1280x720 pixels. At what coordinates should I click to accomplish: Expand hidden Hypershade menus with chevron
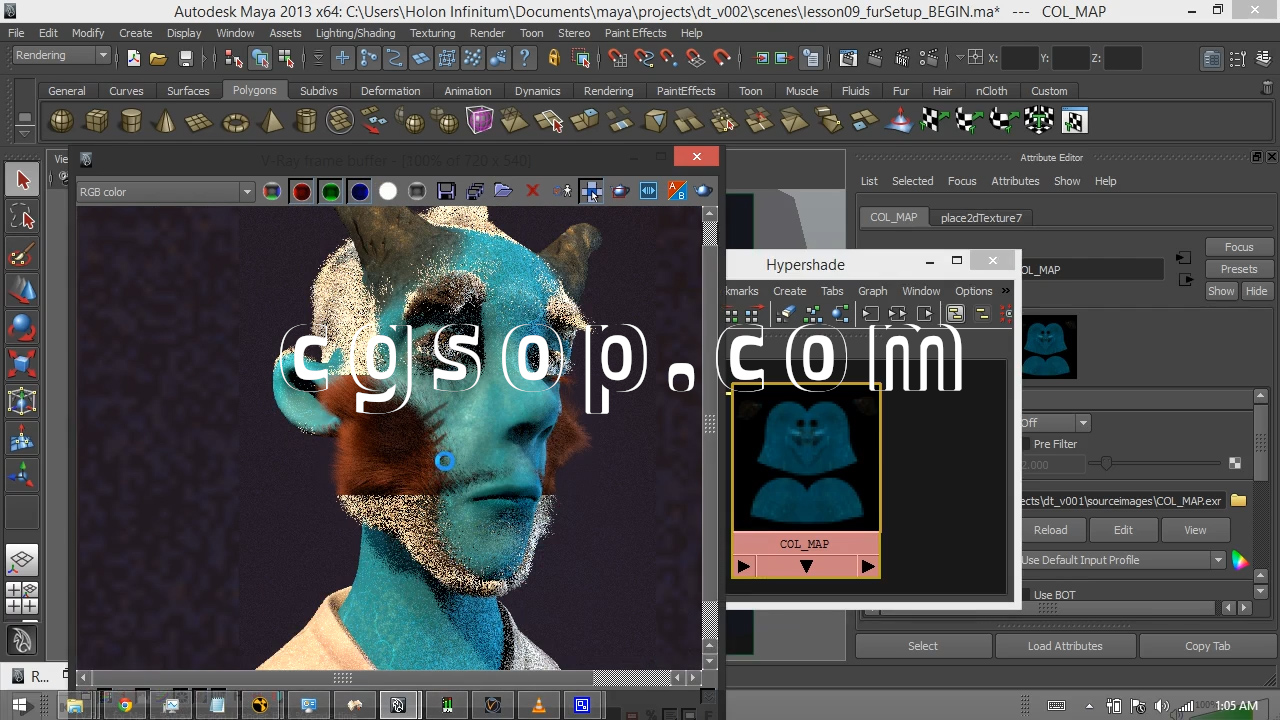click(x=1006, y=291)
